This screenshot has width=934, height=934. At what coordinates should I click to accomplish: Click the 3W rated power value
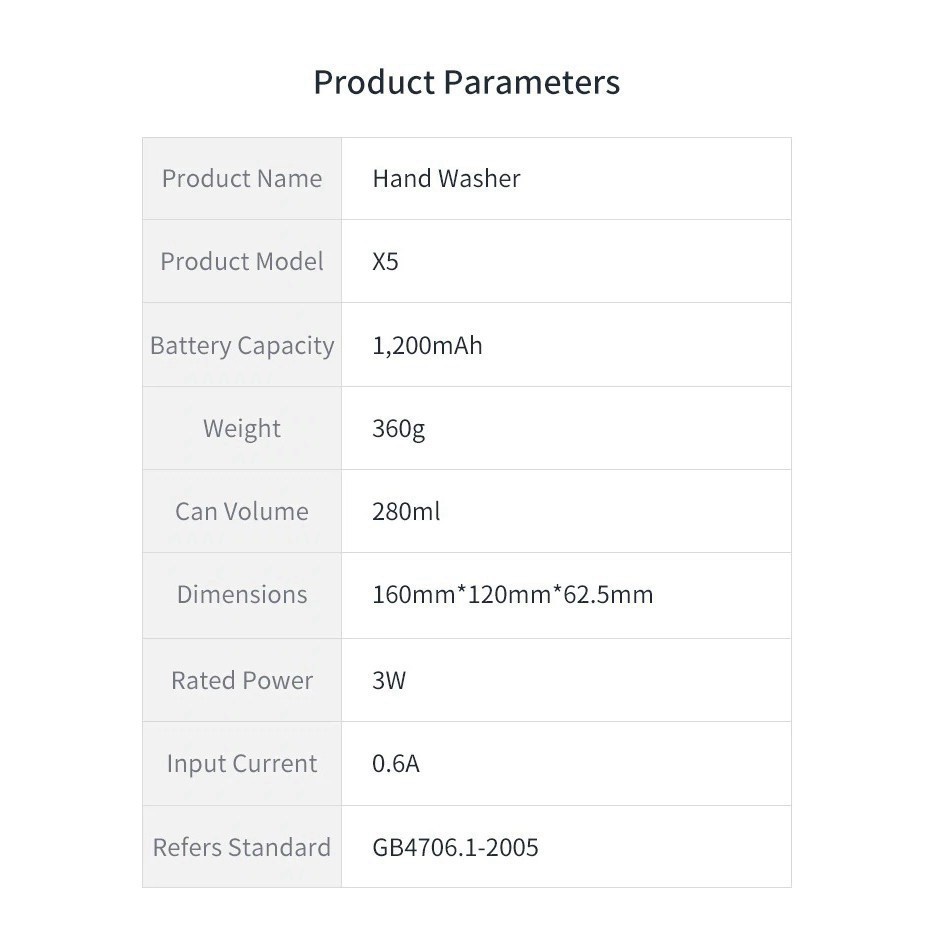[x=389, y=681]
